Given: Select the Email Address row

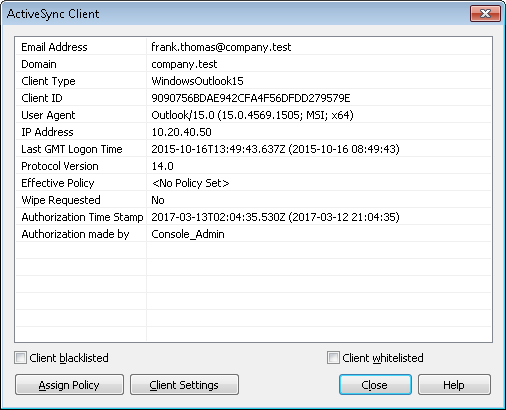Looking at the screenshot, I should [x=253, y=47].
